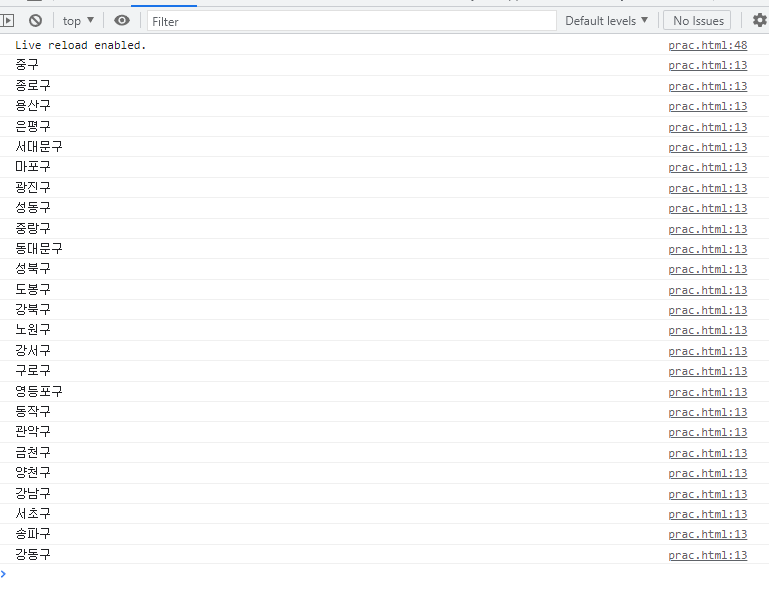Open prac.html:13 link beside 광진구
The width and height of the screenshot is (769, 598).
click(708, 188)
